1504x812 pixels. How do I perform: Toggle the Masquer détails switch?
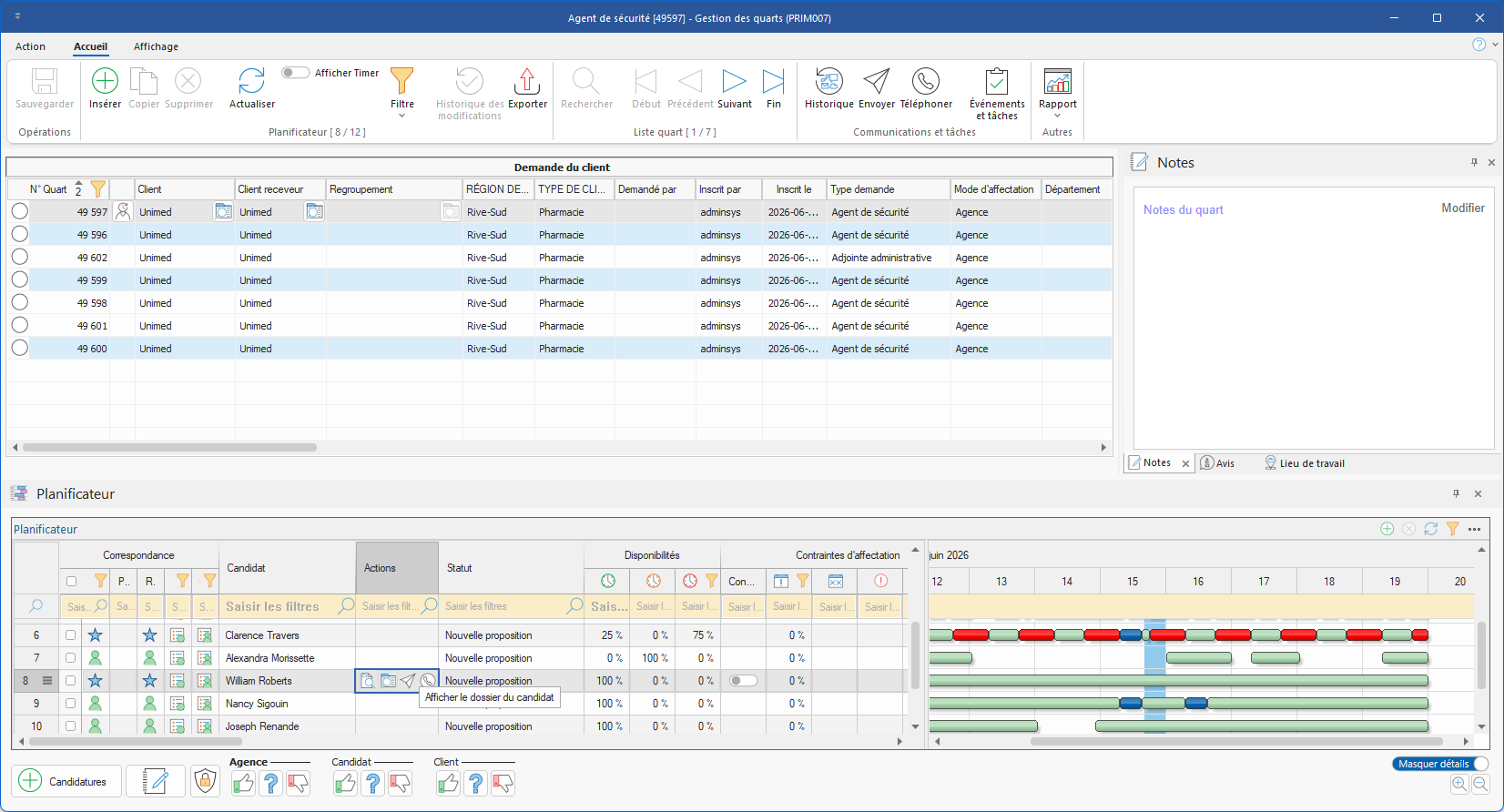click(x=1440, y=764)
